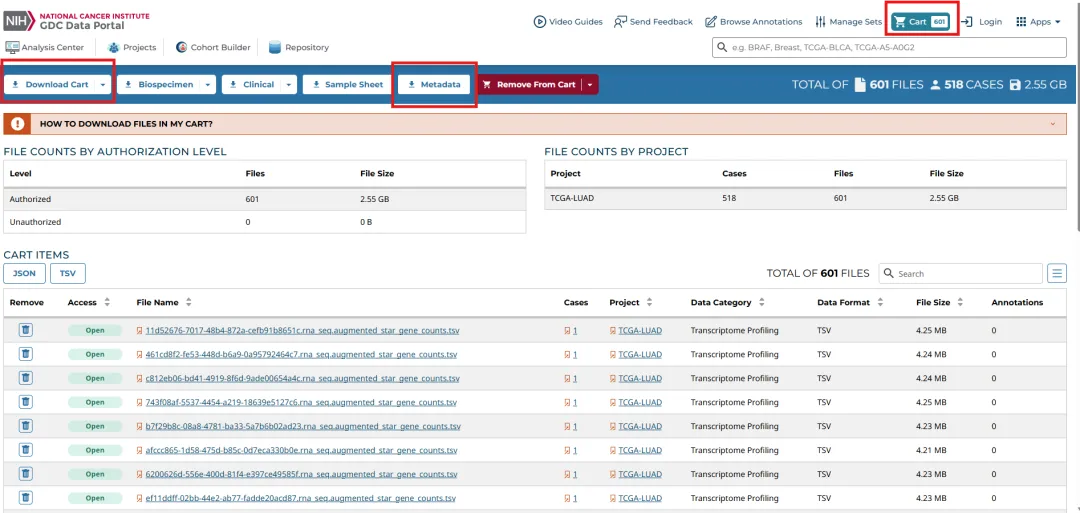Open the Cart with 601 files
The height and width of the screenshot is (513, 1080).
point(921,22)
